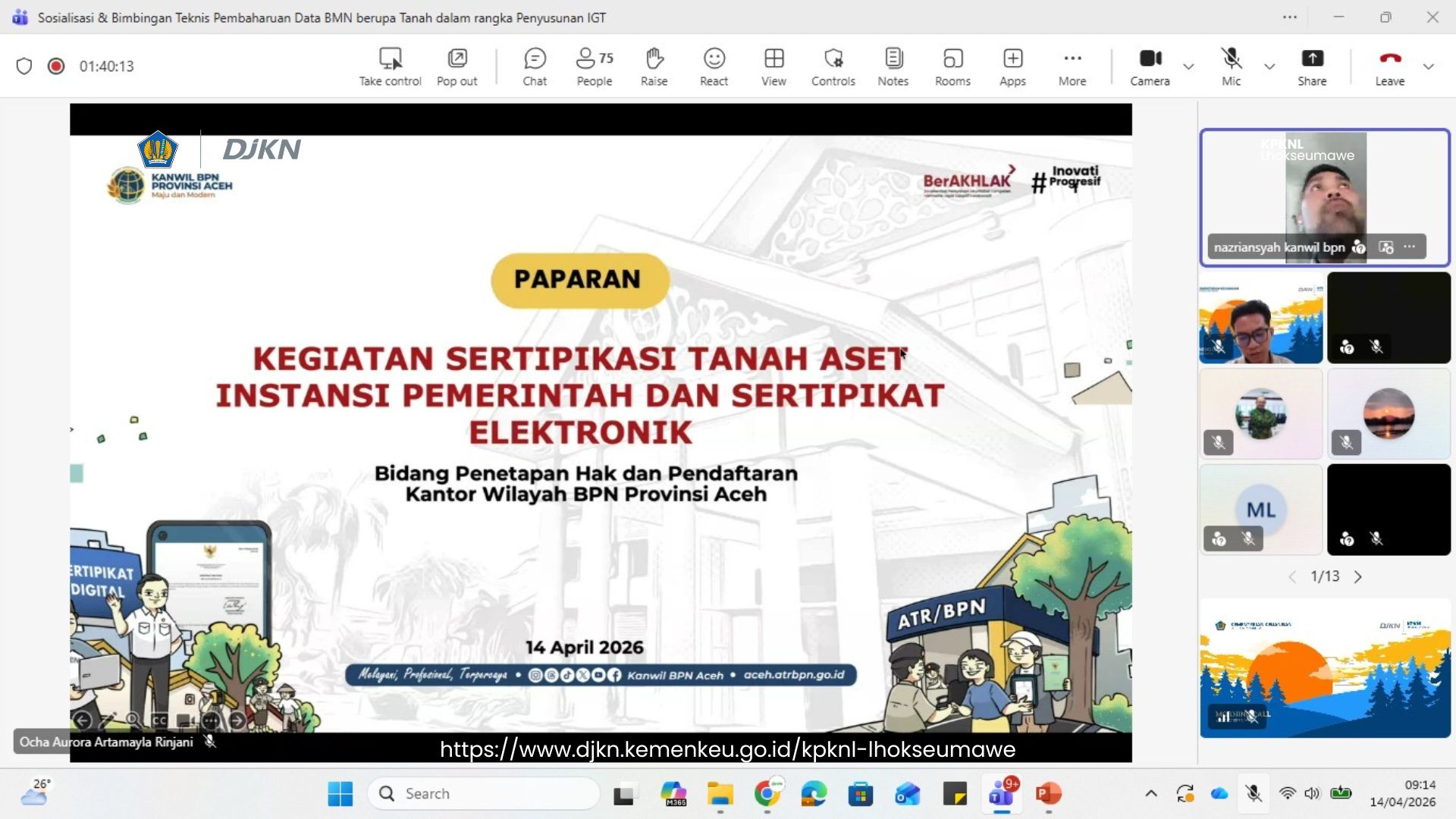Expand Leave options dropdown arrow
Image resolution: width=1456 pixels, height=819 pixels.
click(1429, 67)
